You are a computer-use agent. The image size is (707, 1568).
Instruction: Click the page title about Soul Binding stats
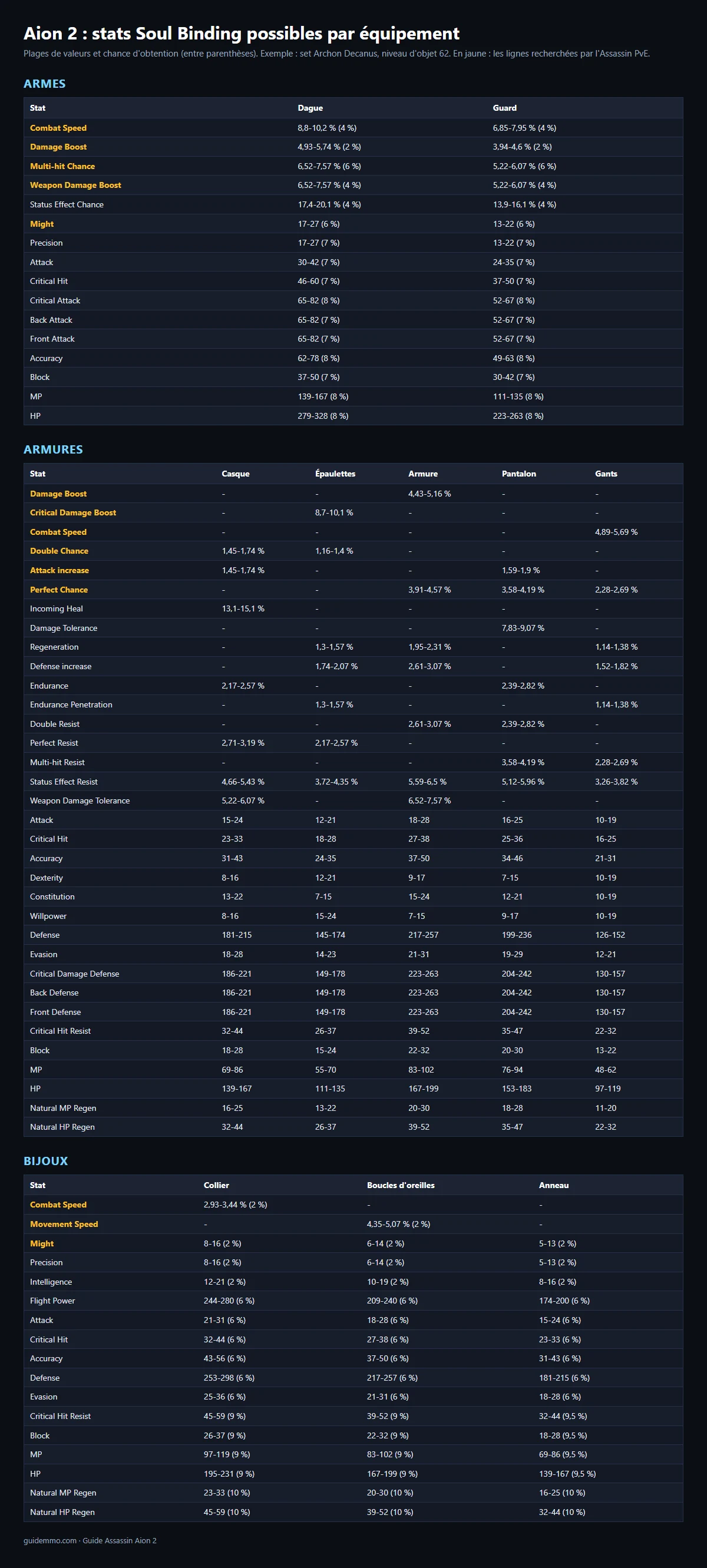coord(241,34)
